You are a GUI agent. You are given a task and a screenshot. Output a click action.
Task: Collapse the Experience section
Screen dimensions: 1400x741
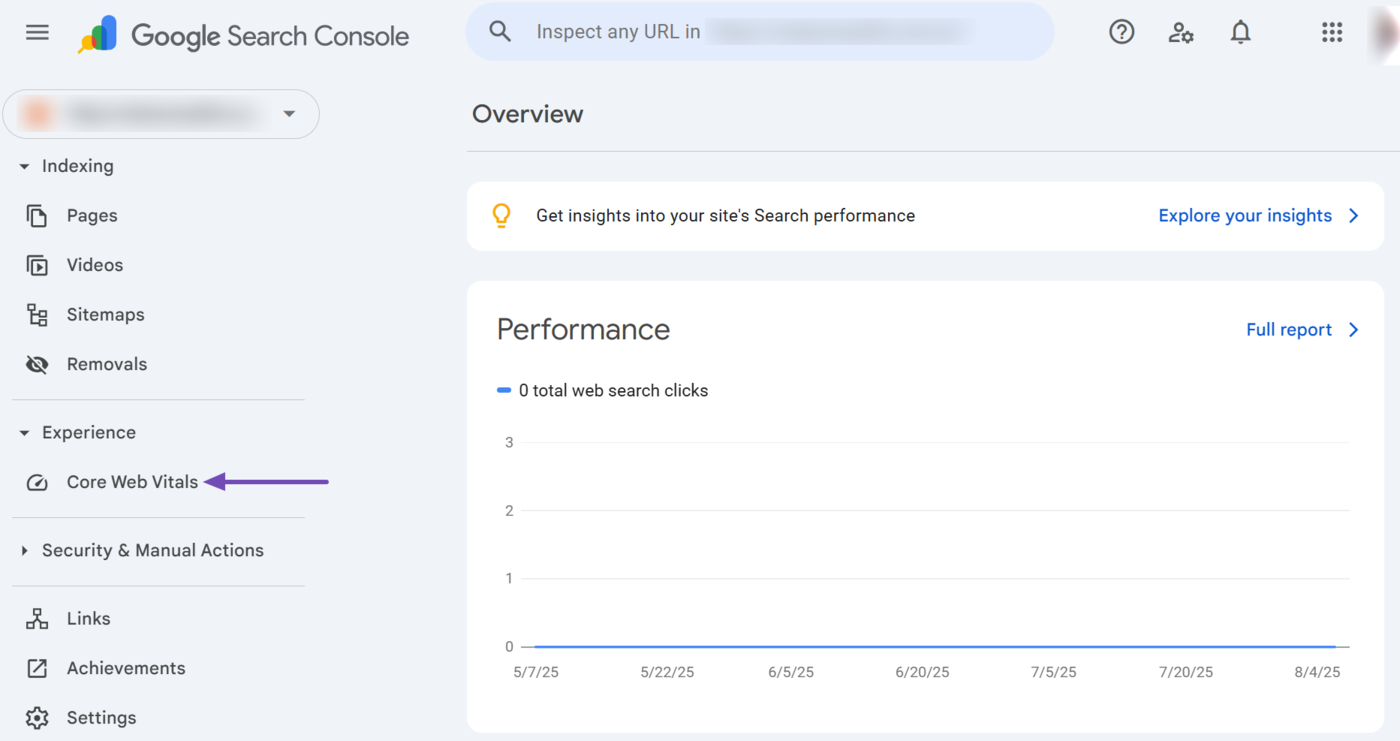(x=25, y=433)
